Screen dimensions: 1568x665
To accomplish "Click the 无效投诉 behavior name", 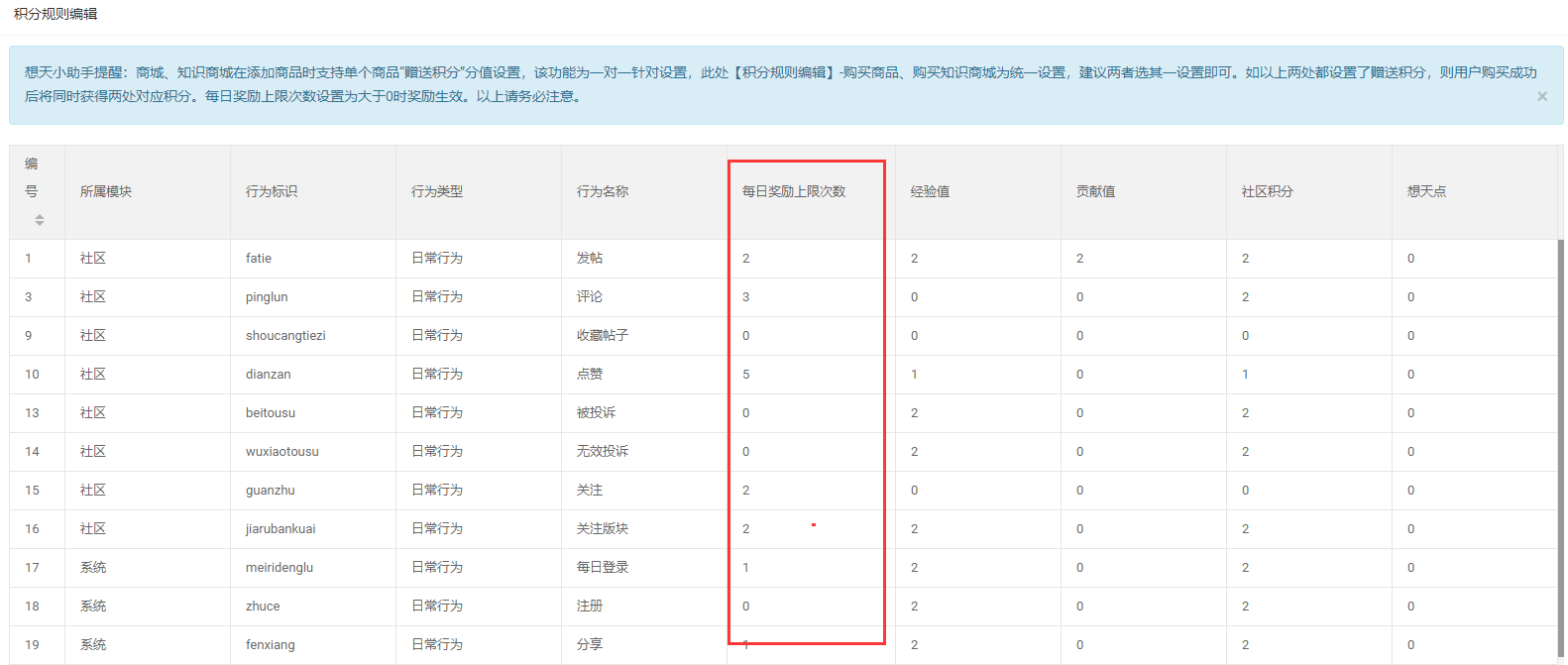I will (603, 451).
